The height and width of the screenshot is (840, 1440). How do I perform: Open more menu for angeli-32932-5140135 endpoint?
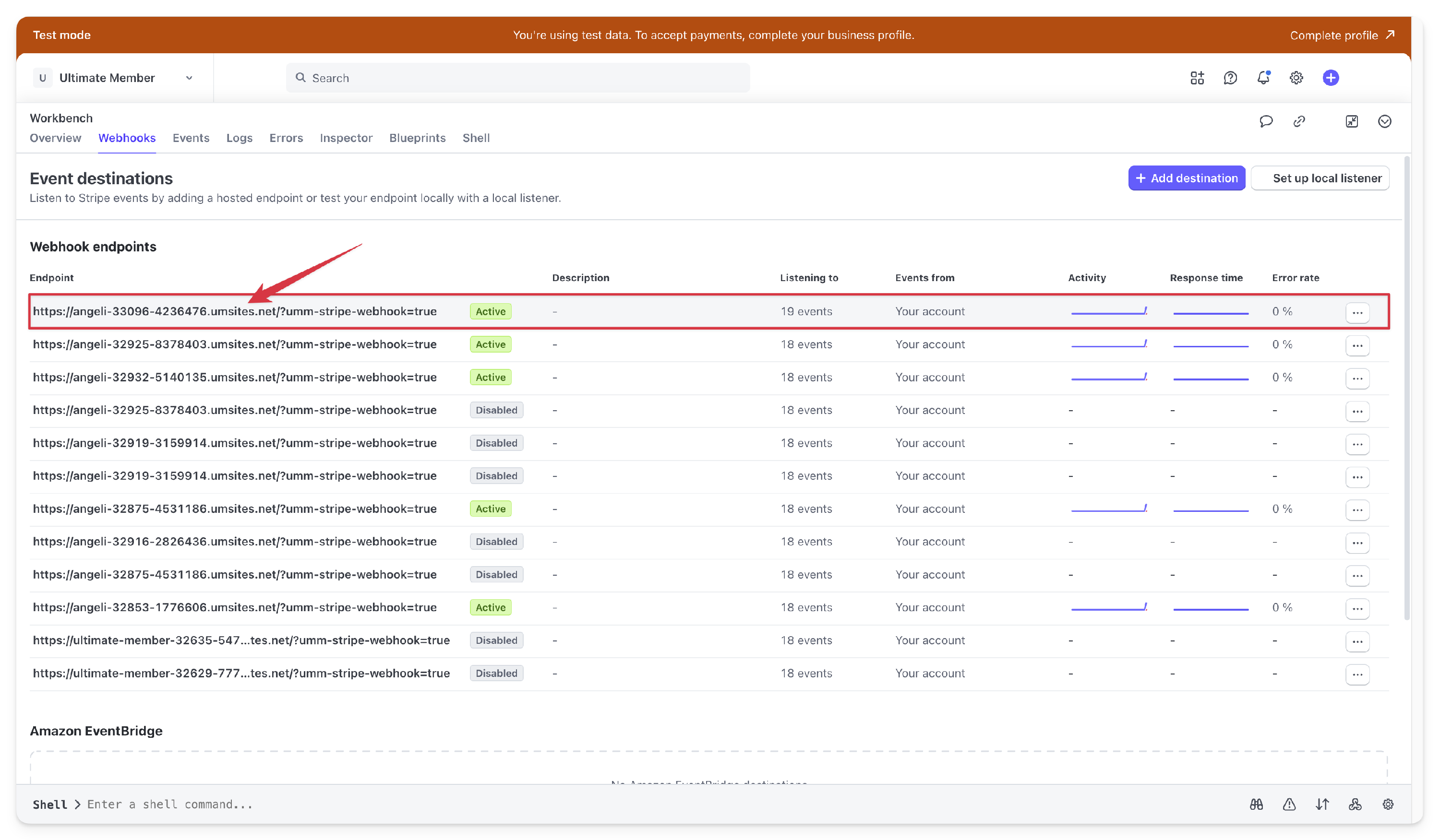pos(1357,378)
